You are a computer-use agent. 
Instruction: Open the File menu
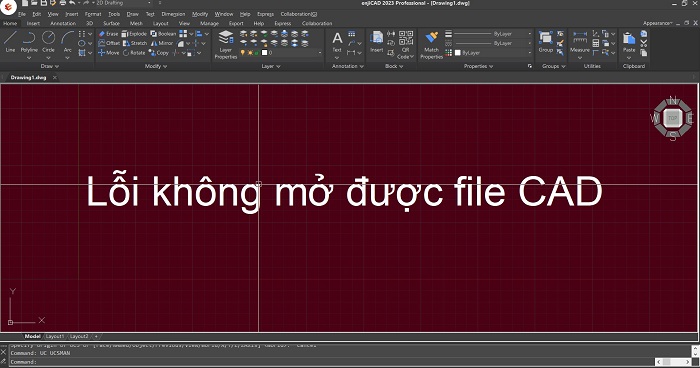click(x=22, y=14)
